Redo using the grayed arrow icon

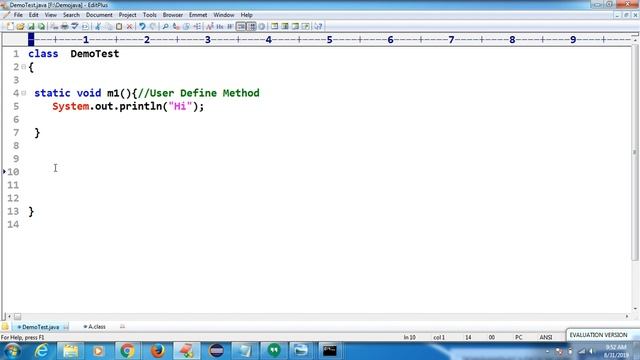pos(152,27)
